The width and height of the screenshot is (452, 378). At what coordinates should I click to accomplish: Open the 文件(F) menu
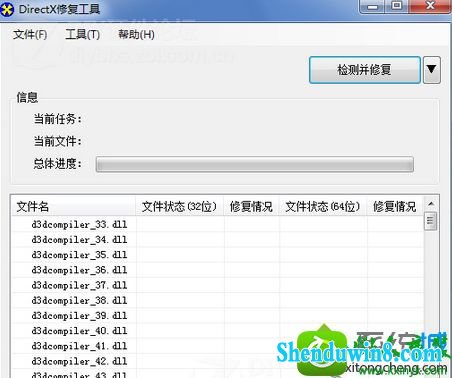(30, 34)
